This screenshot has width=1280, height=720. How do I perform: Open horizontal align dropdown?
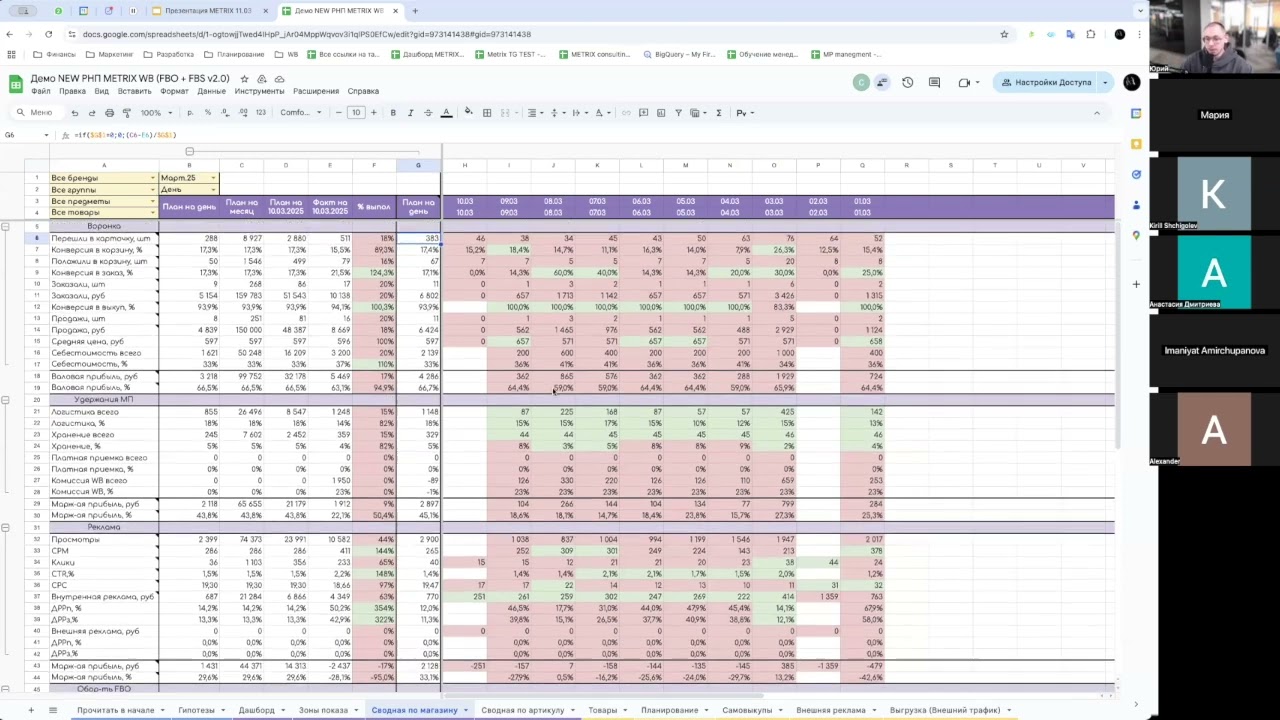coord(535,113)
